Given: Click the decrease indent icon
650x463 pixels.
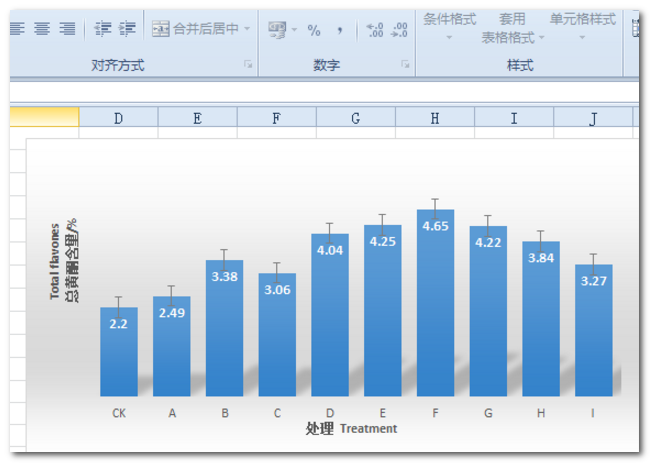Looking at the screenshot, I should pos(102,29).
